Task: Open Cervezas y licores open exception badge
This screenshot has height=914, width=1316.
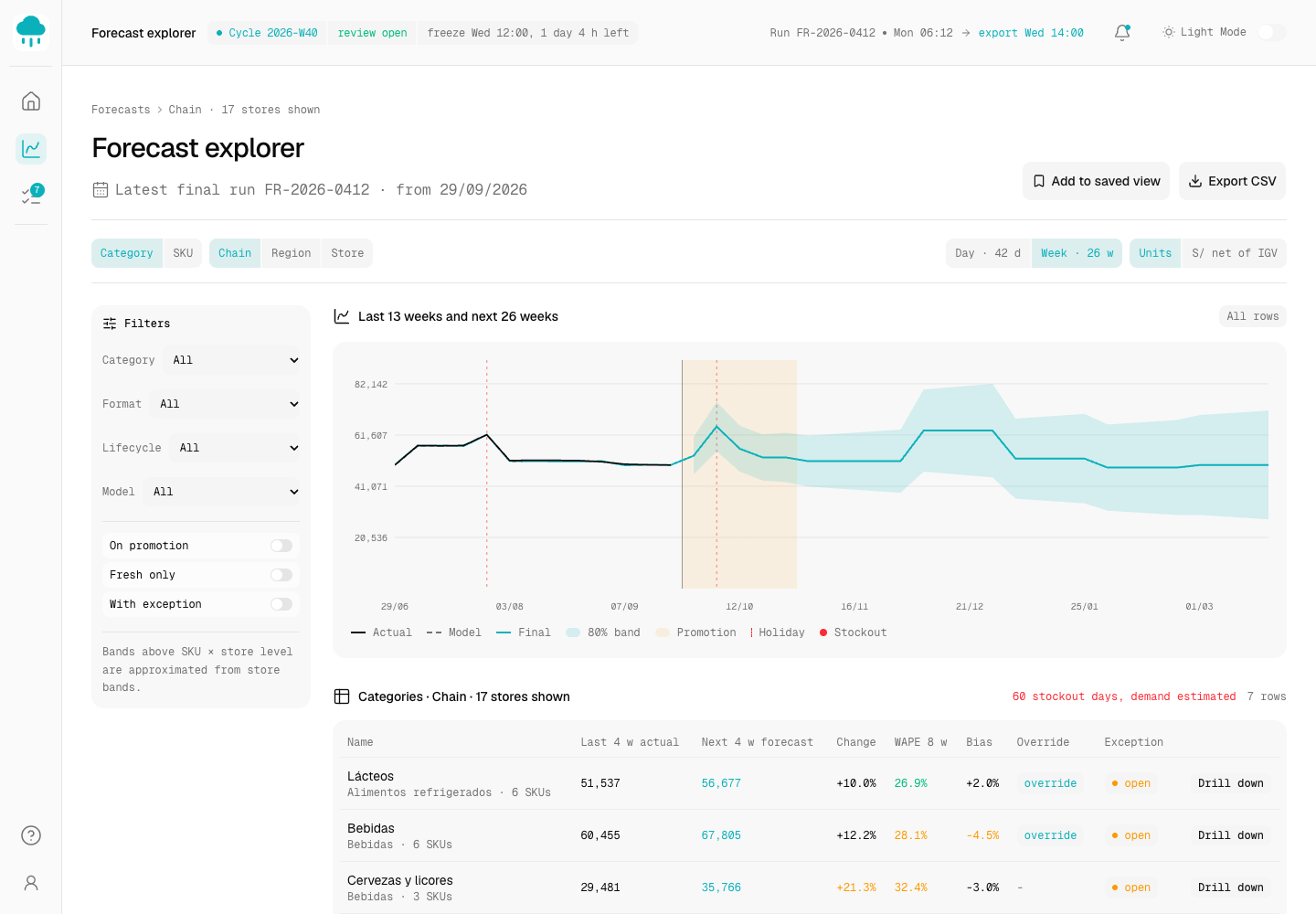Action: tap(1130, 887)
